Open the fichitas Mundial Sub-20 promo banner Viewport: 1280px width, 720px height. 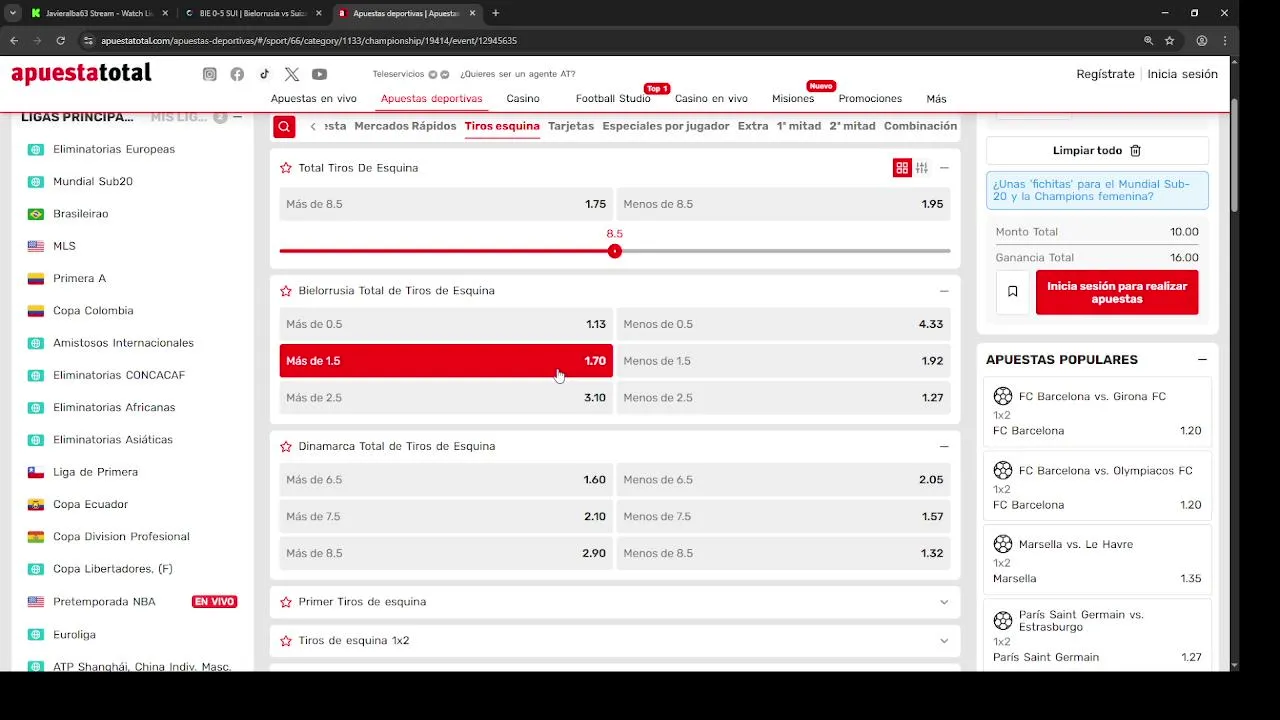pyautogui.click(x=1097, y=190)
